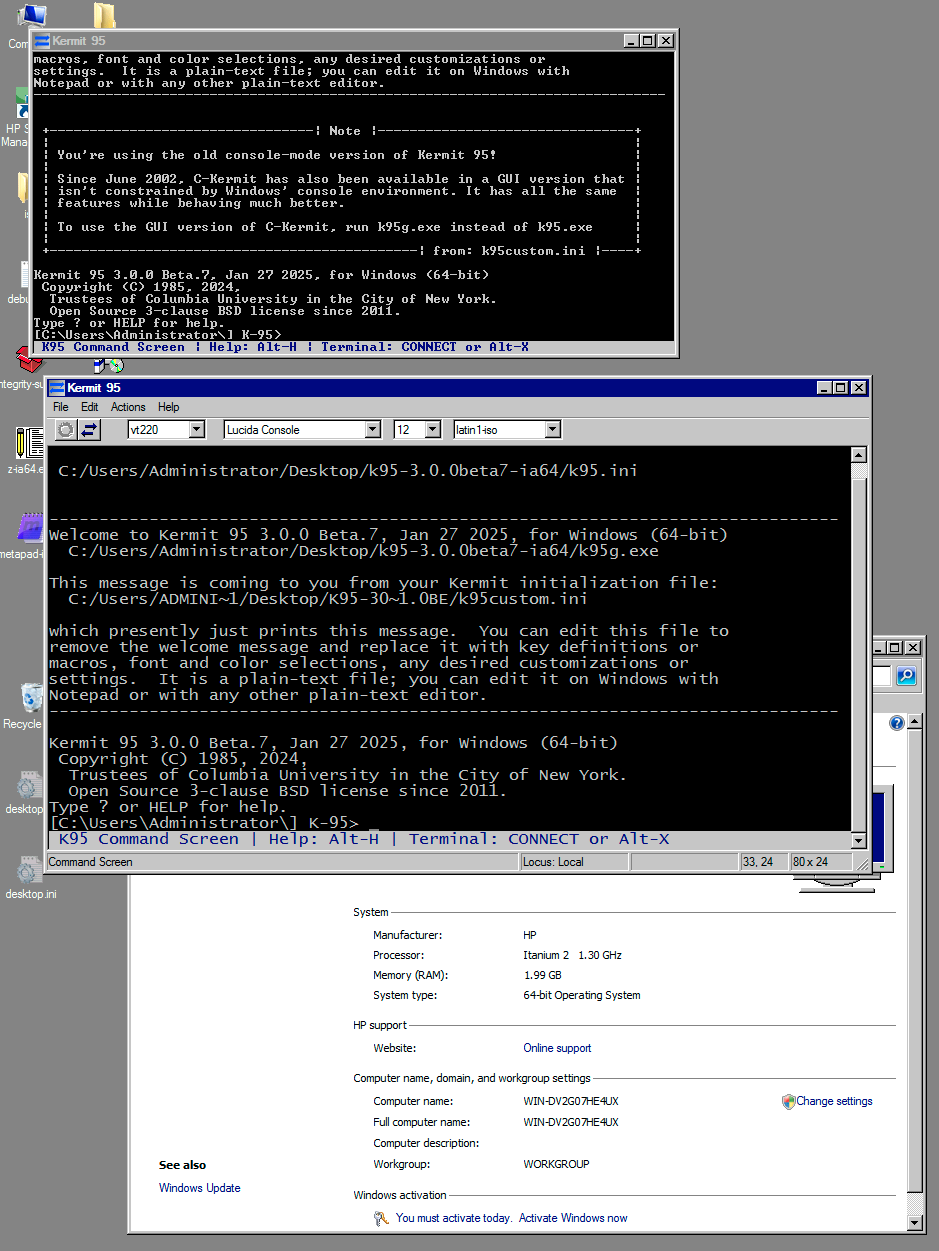
Task: Click the K-95> prompt line in GUI terminal
Action: click(x=203, y=823)
